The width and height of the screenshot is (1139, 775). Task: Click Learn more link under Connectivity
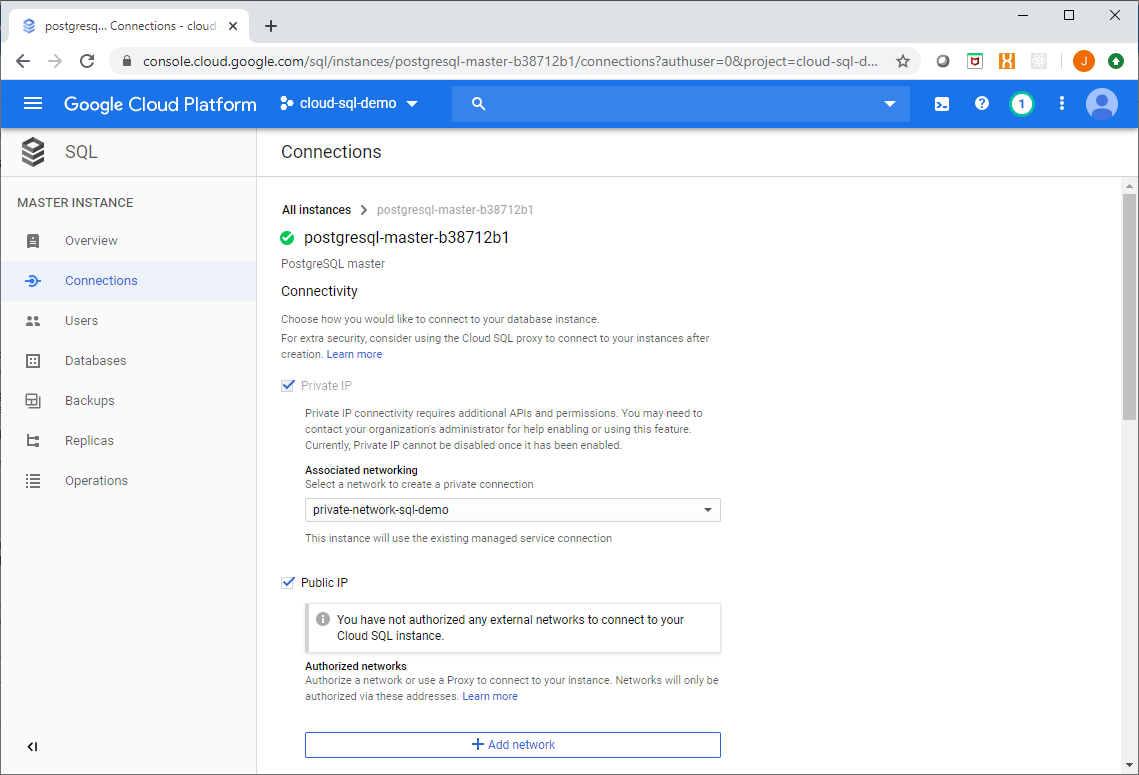[x=354, y=354]
